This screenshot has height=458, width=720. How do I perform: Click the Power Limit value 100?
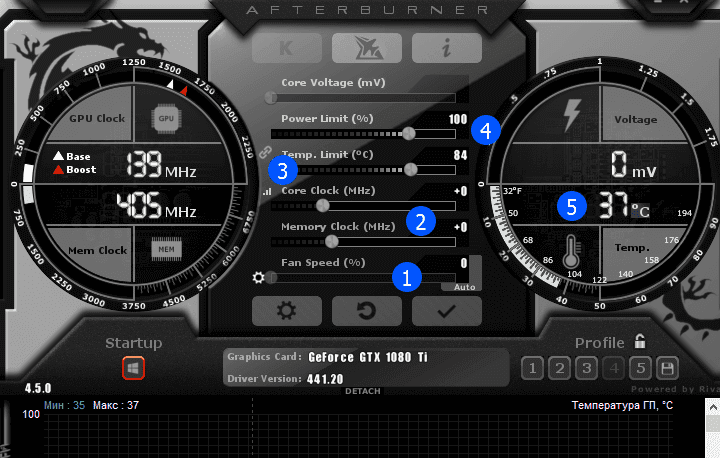(458, 119)
